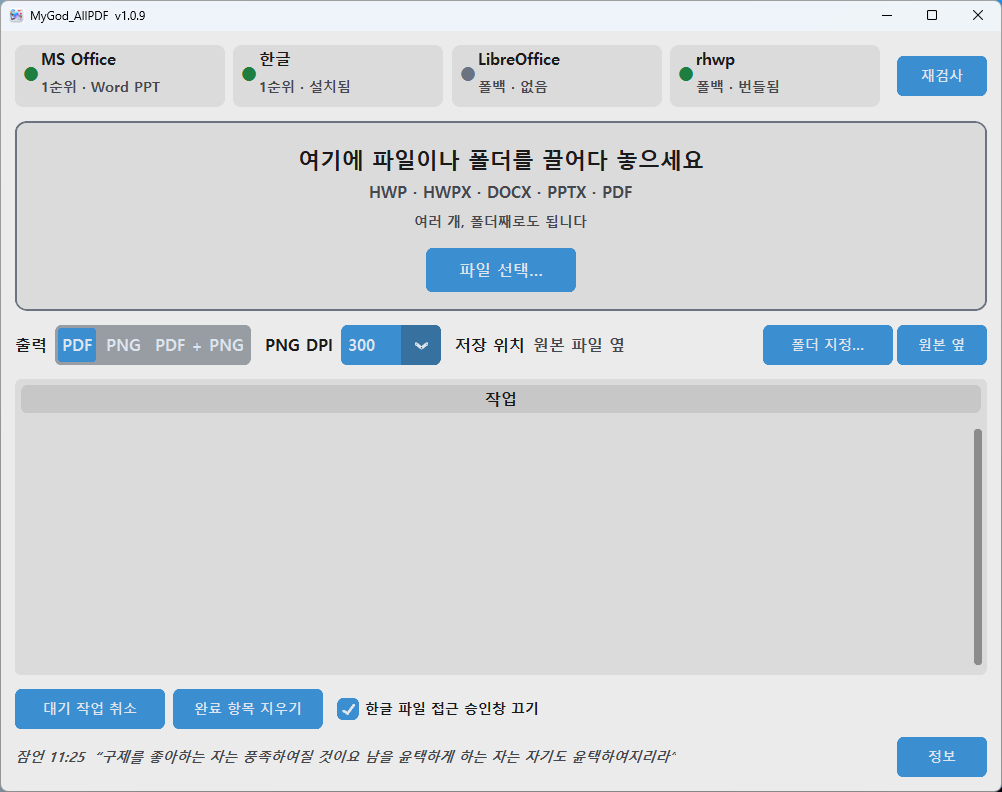Click the green status dot for 한글
This screenshot has width=1002, height=792.
(x=249, y=74)
